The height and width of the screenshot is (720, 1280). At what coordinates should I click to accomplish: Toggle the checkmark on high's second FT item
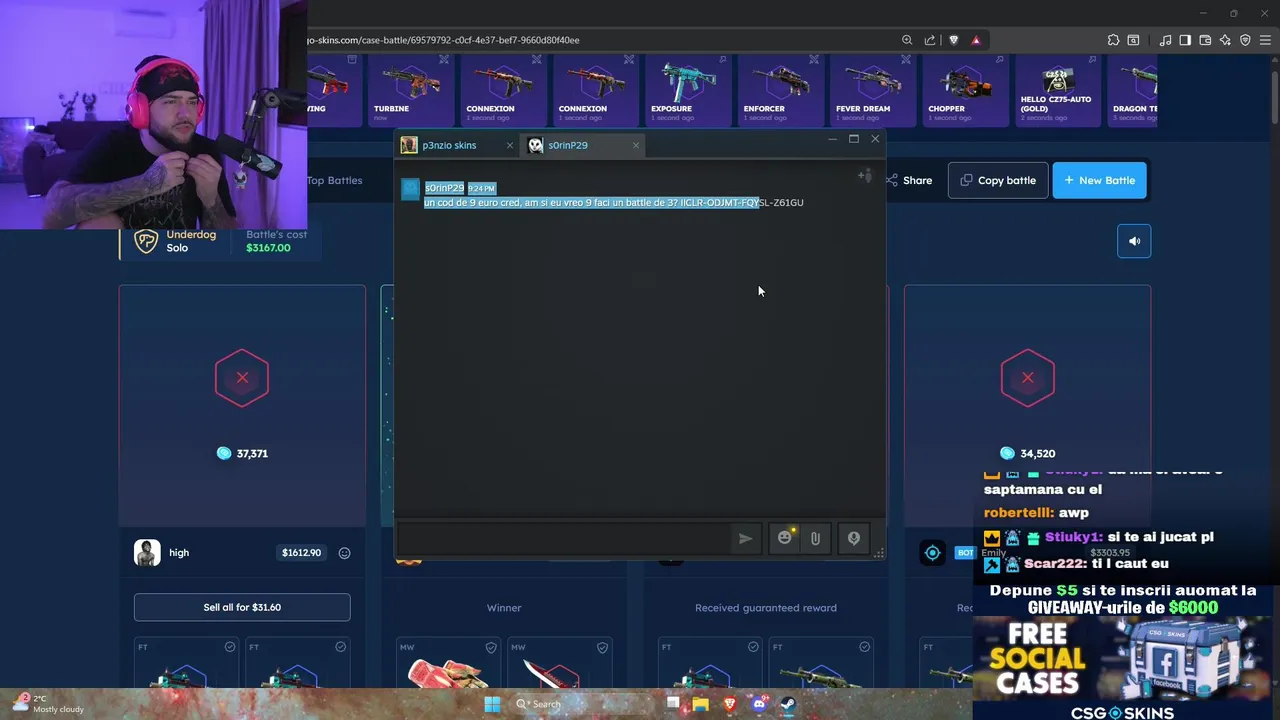click(341, 647)
